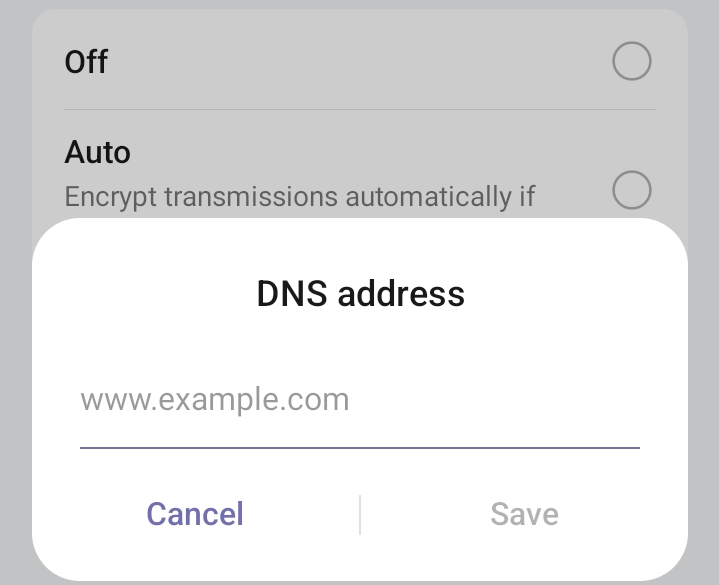Tap the dimmed margin right of the Auto radio
719x585 pixels.
703,190
